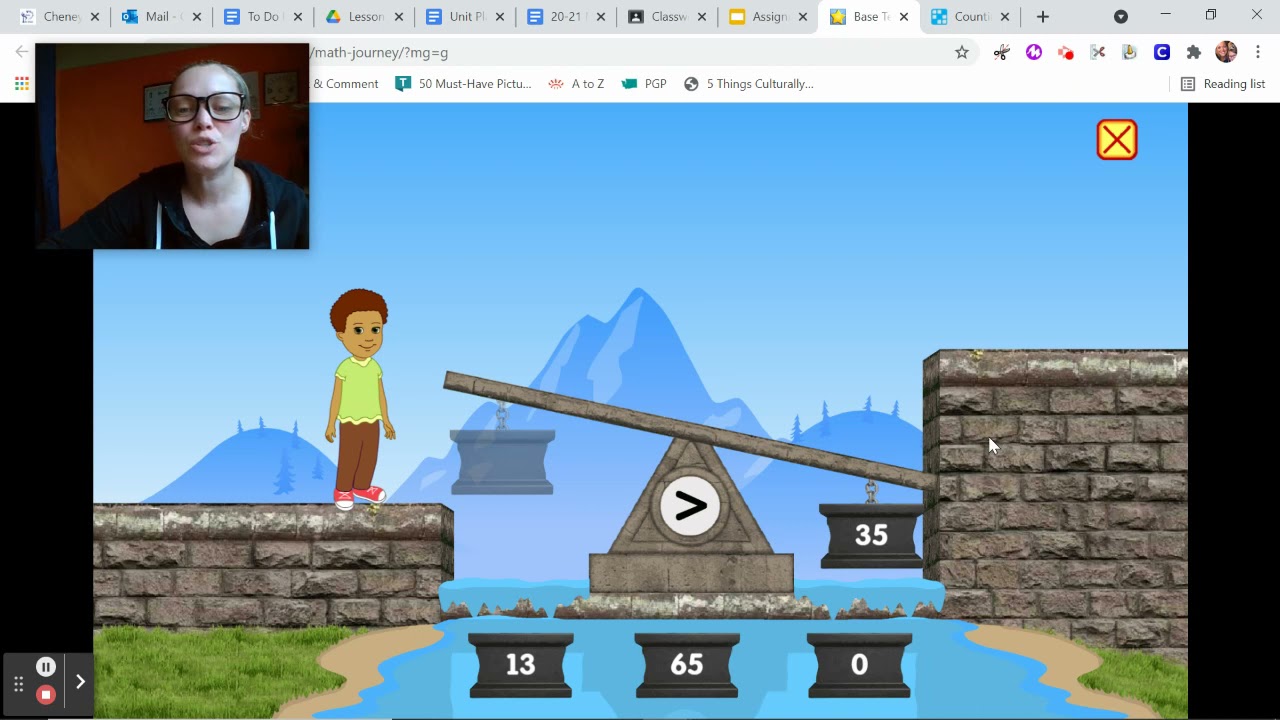The width and height of the screenshot is (1280, 720).
Task: Close the Classwork tab
Action: [702, 17]
